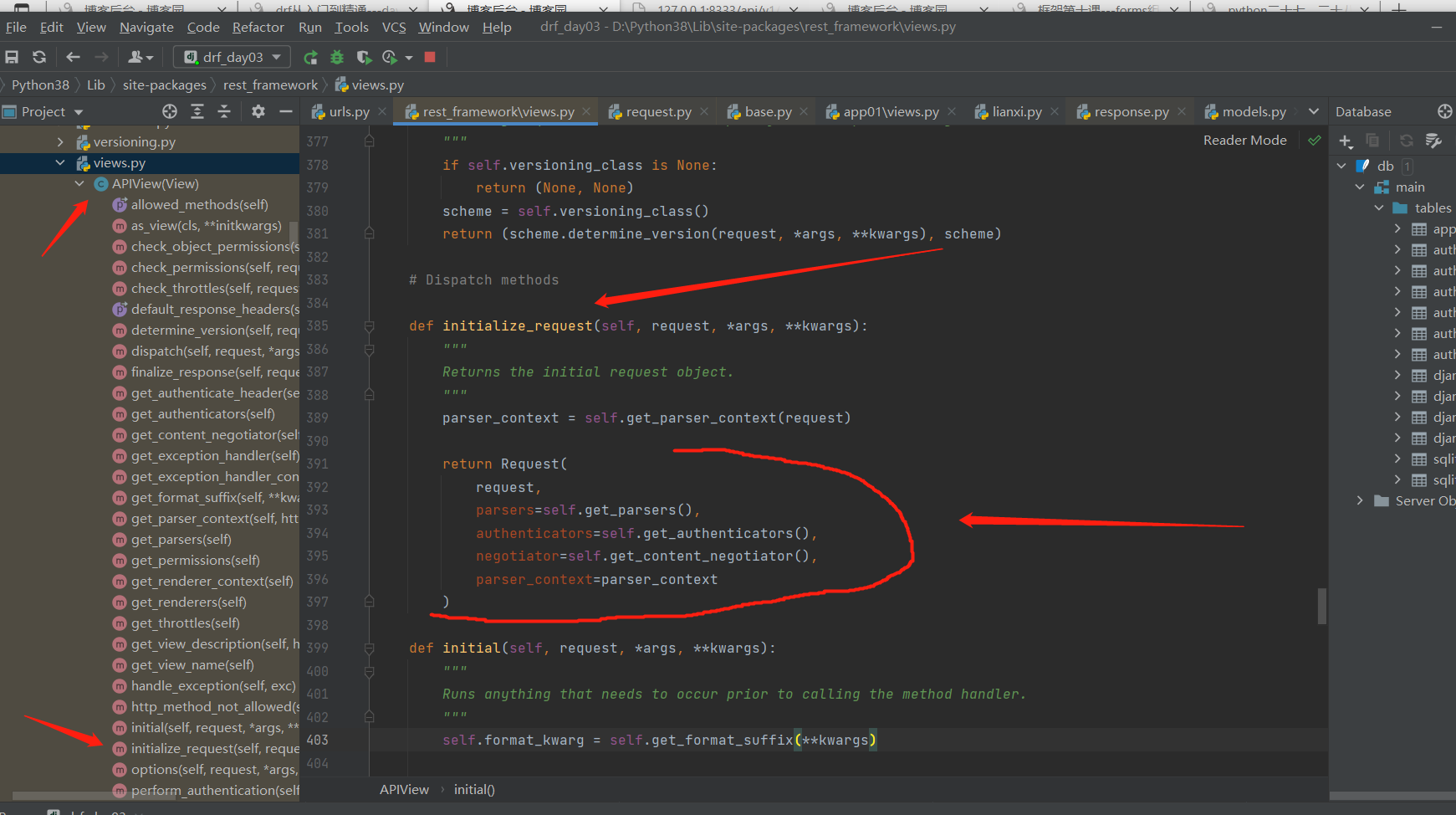Click the editor vertical scrollbar thumb
The height and width of the screenshot is (815, 1456).
1322,606
